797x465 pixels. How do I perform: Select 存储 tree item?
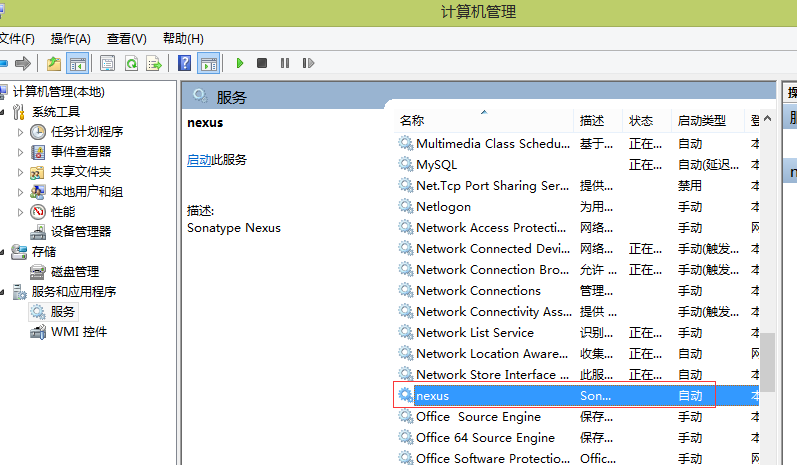[x=44, y=252]
